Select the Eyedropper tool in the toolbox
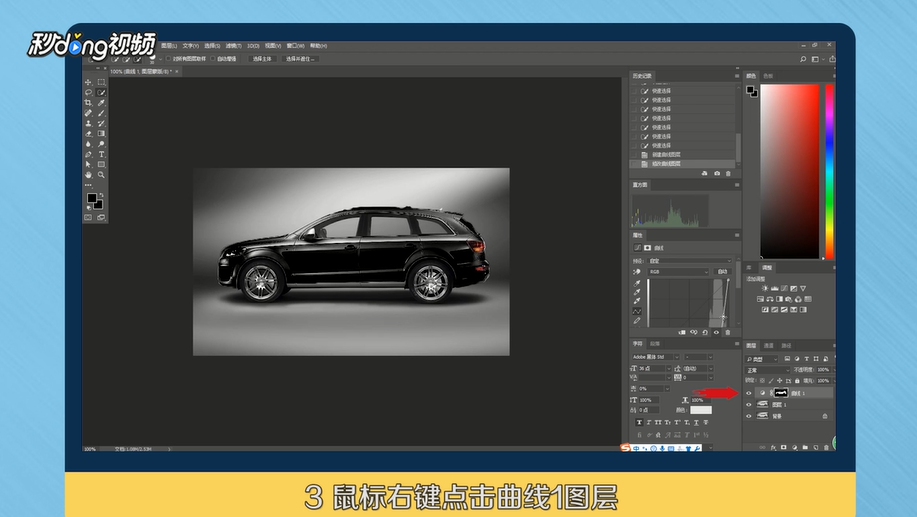 [101, 103]
